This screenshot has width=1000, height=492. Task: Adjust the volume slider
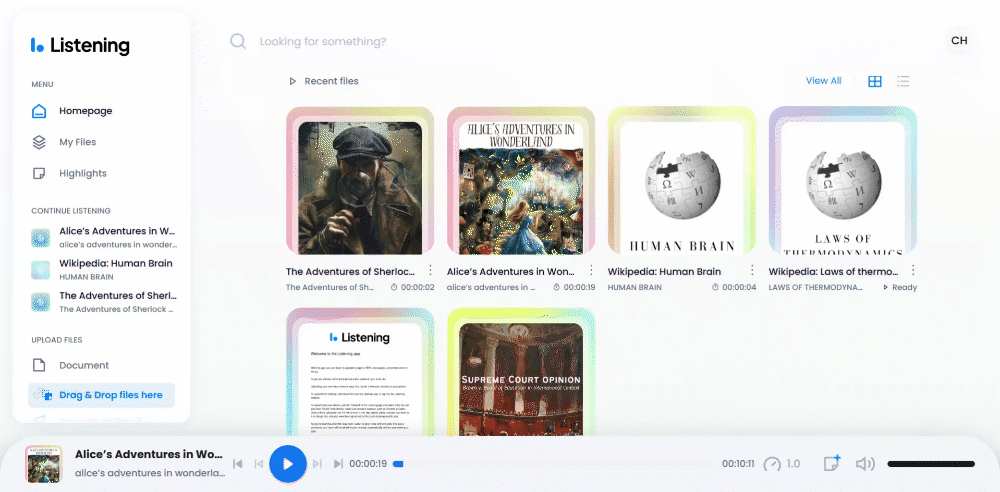[x=931, y=464]
